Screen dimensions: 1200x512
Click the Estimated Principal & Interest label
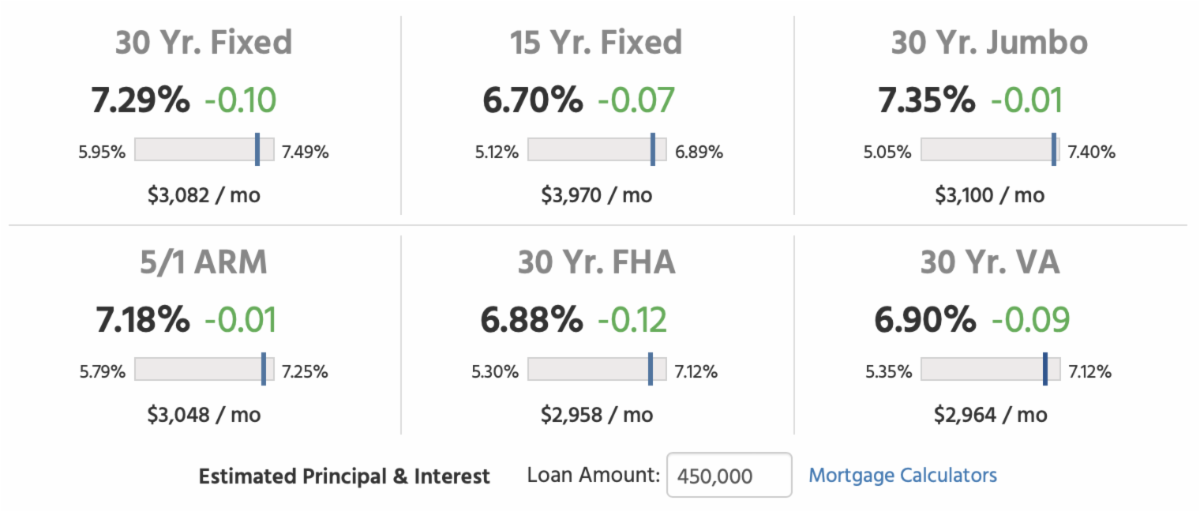point(344,476)
